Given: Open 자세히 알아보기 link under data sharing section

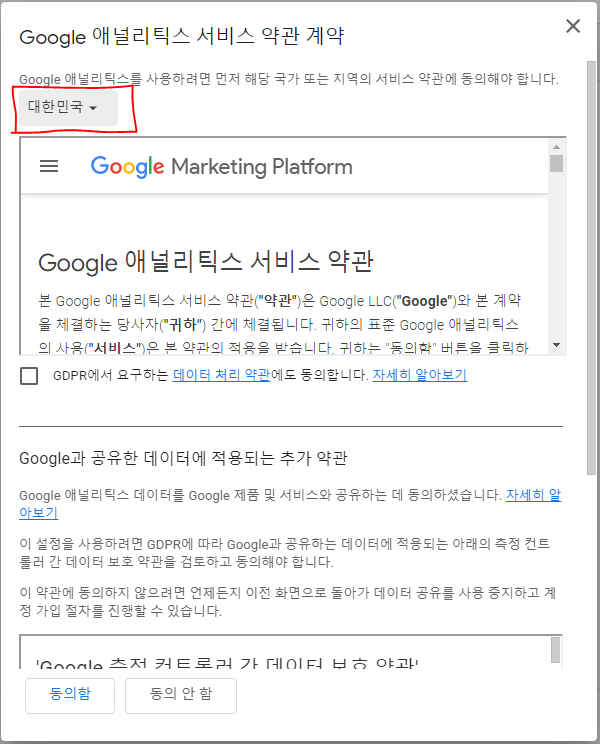Looking at the screenshot, I should pos(533,495).
